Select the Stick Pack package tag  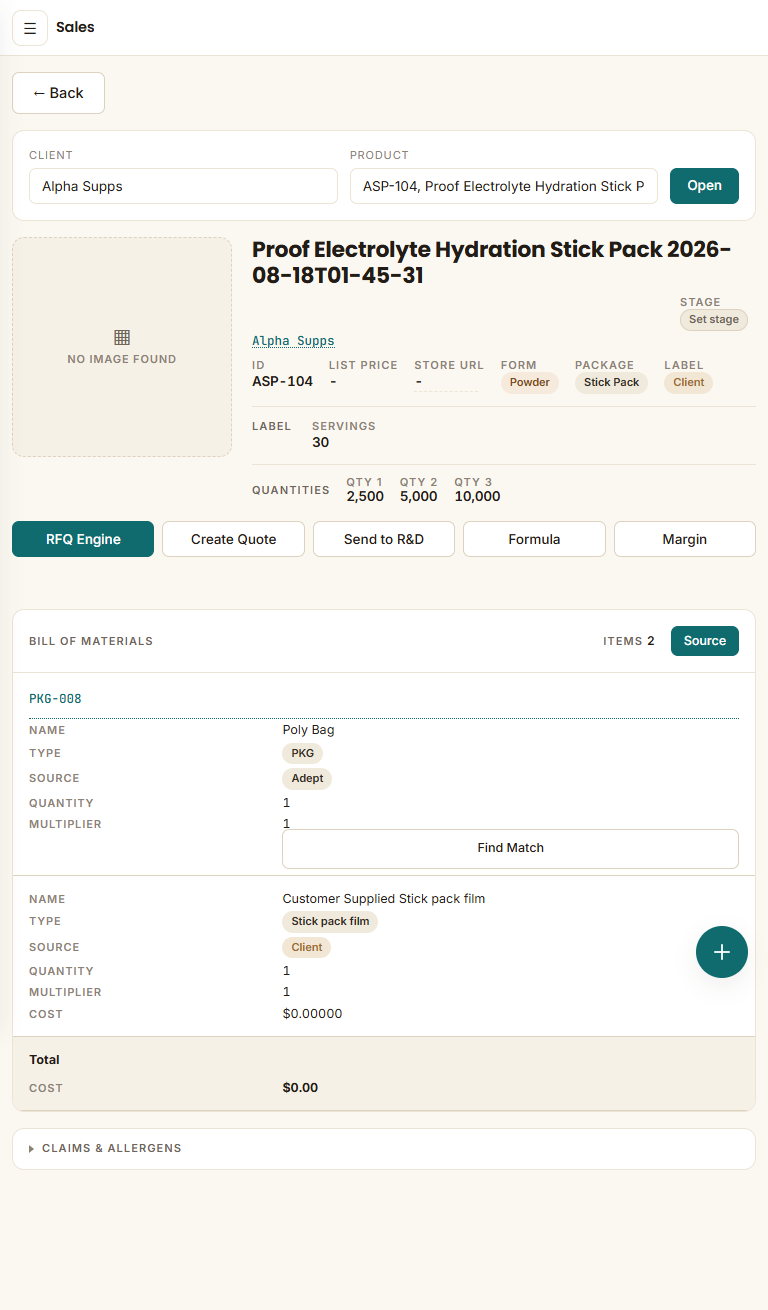pos(611,382)
